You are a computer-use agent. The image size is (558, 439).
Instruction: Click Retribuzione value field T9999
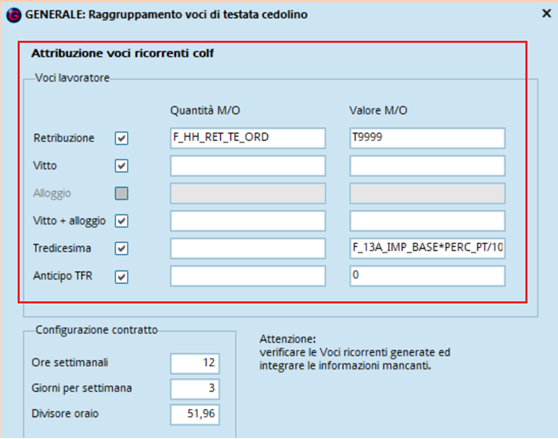(x=427, y=138)
